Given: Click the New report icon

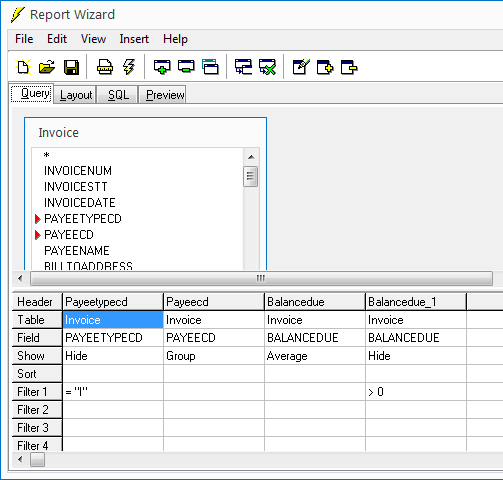Looking at the screenshot, I should coord(23,67).
